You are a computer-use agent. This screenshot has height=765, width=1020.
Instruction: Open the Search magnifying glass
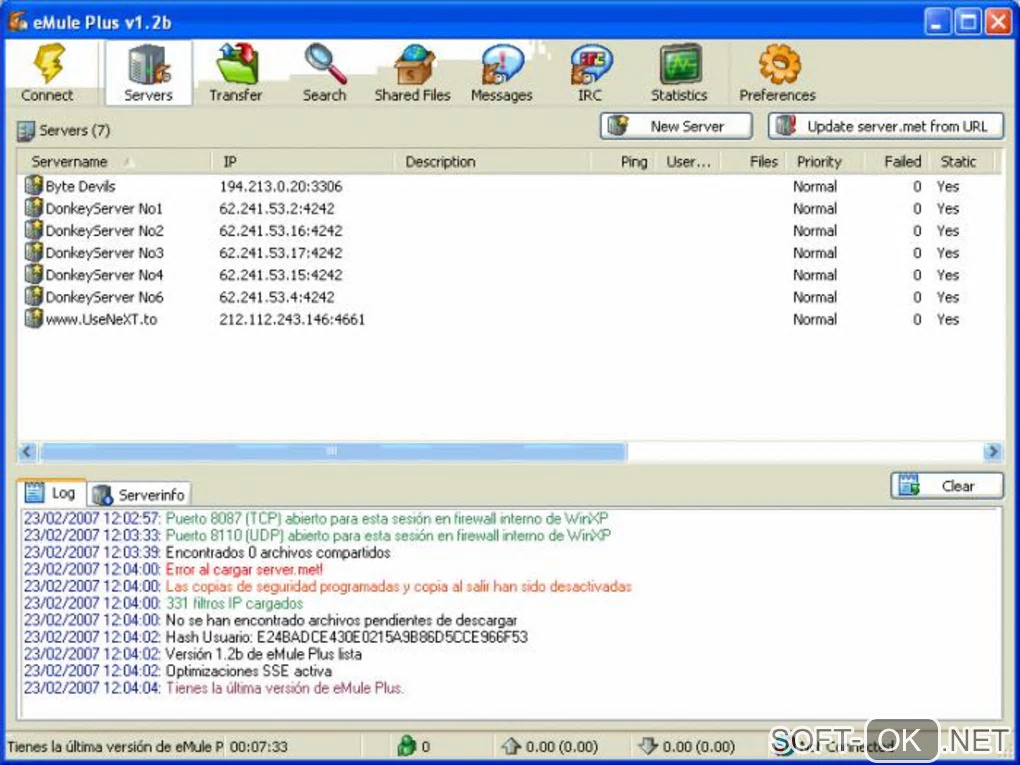pos(325,64)
